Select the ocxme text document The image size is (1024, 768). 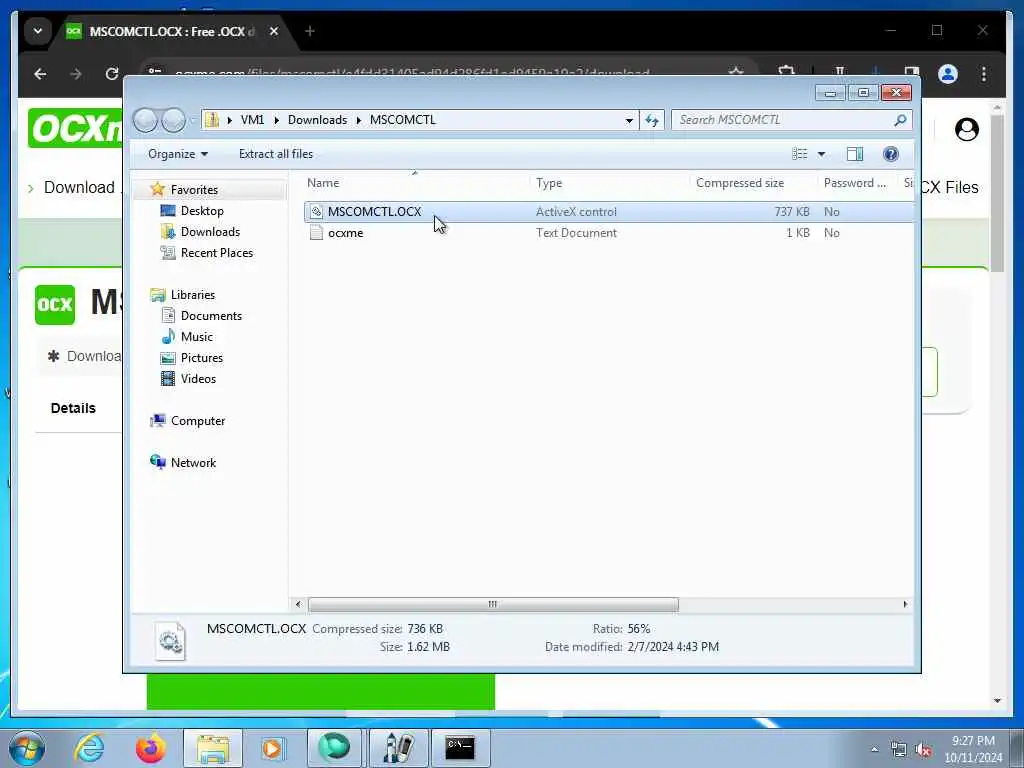coord(609,232)
